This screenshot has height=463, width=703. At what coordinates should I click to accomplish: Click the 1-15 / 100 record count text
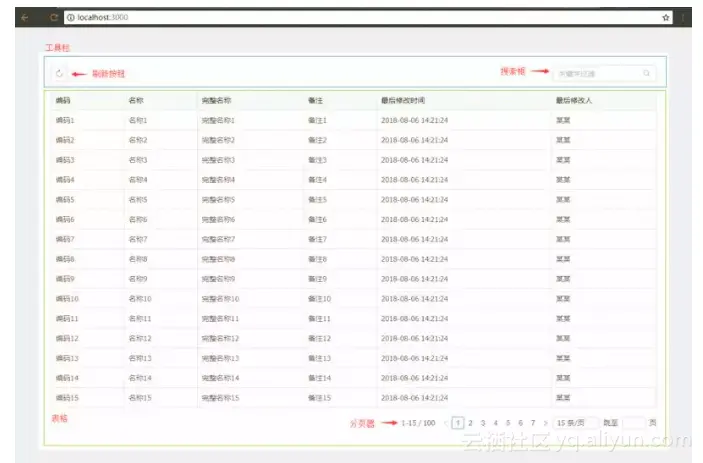418,423
